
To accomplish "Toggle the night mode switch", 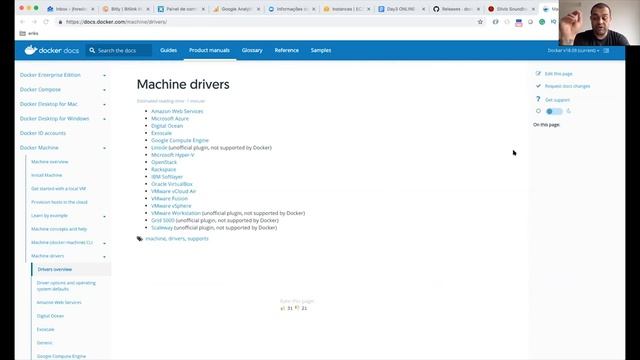I will pos(554,111).
